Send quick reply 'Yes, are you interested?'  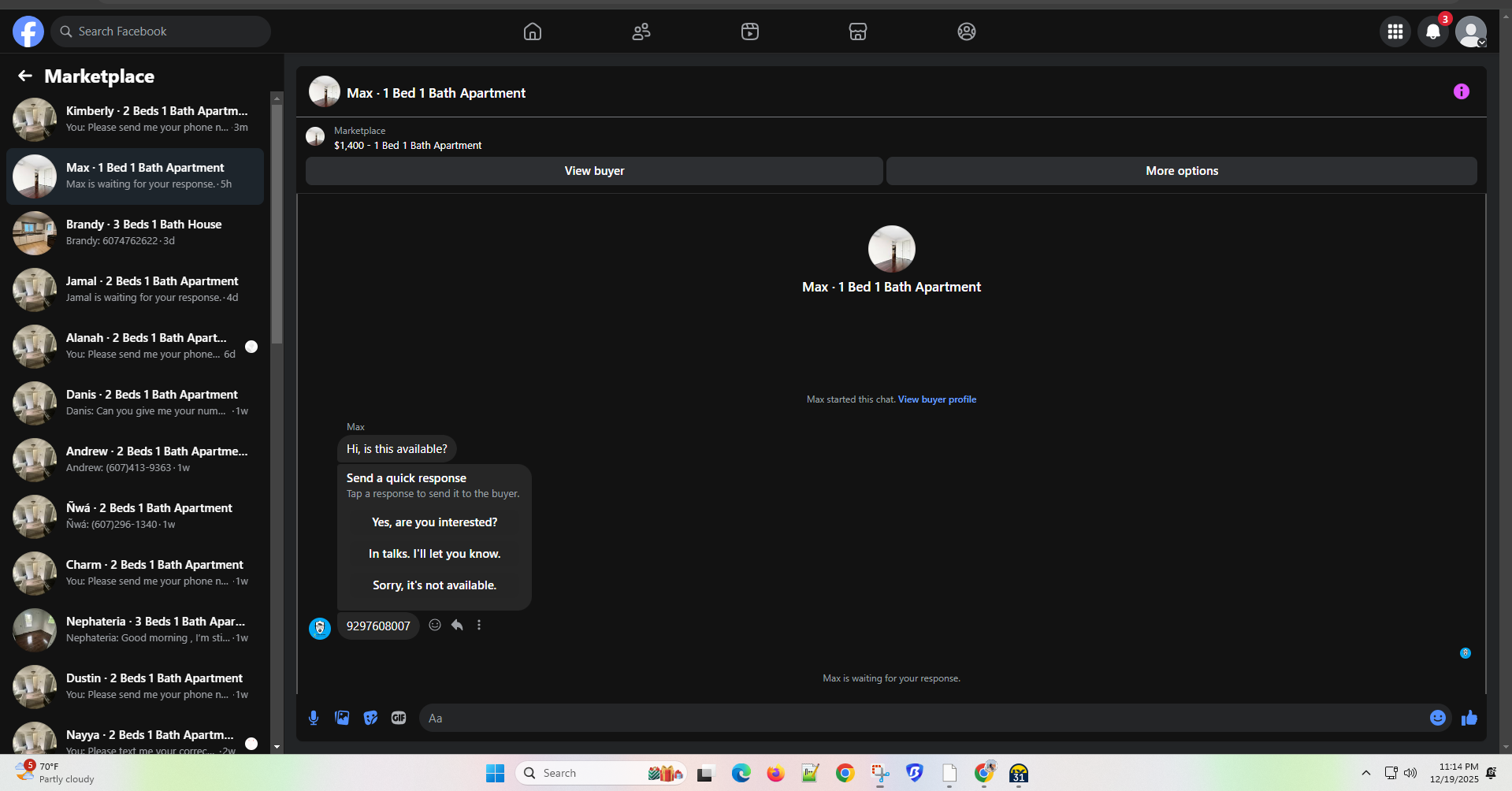(x=435, y=522)
